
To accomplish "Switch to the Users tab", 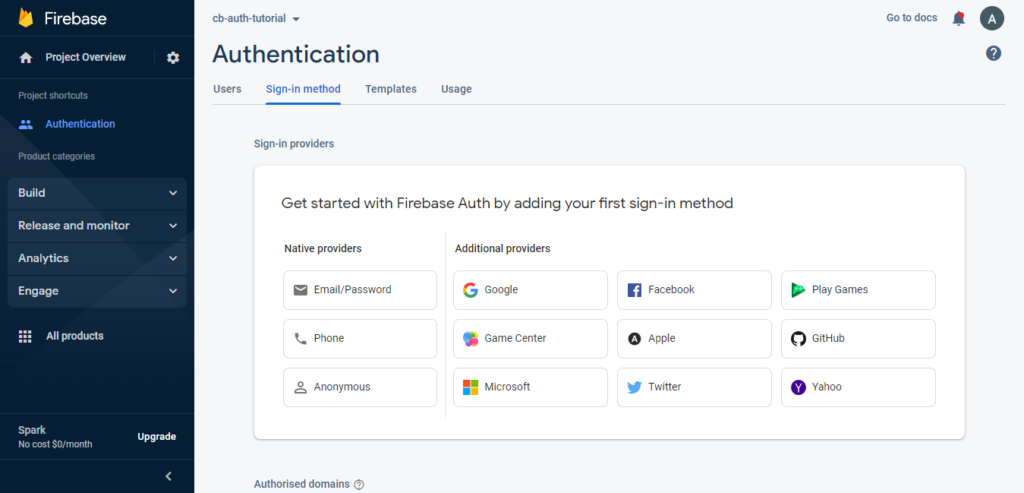I will 227,89.
